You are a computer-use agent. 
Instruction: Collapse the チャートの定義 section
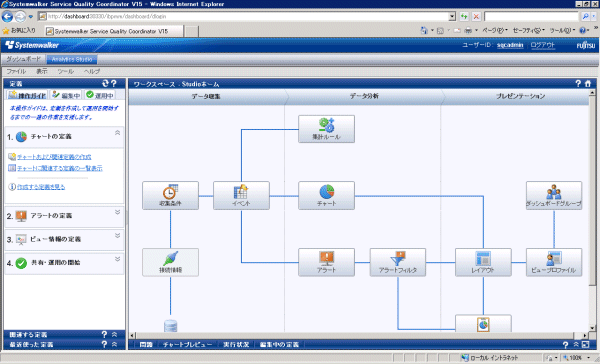pyautogui.click(x=117, y=133)
